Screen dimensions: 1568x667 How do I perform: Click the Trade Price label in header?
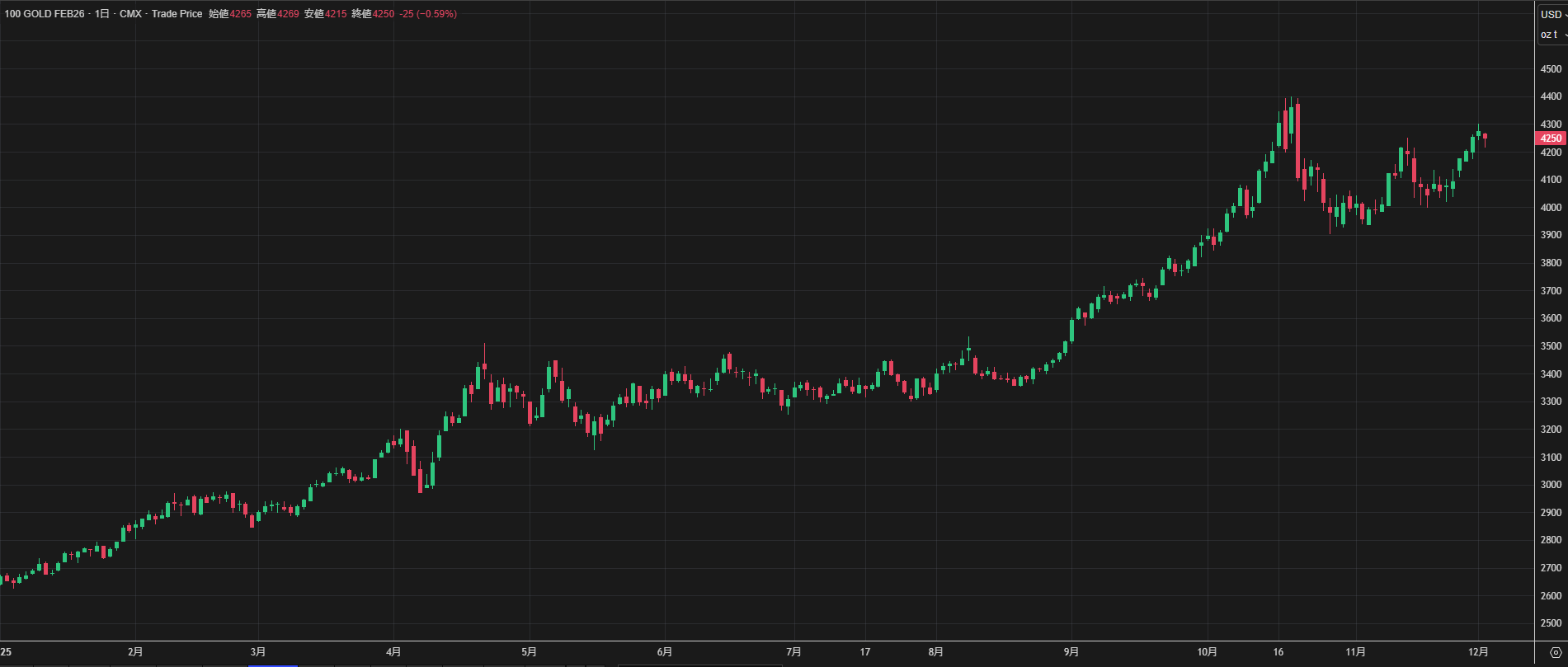pos(177,14)
